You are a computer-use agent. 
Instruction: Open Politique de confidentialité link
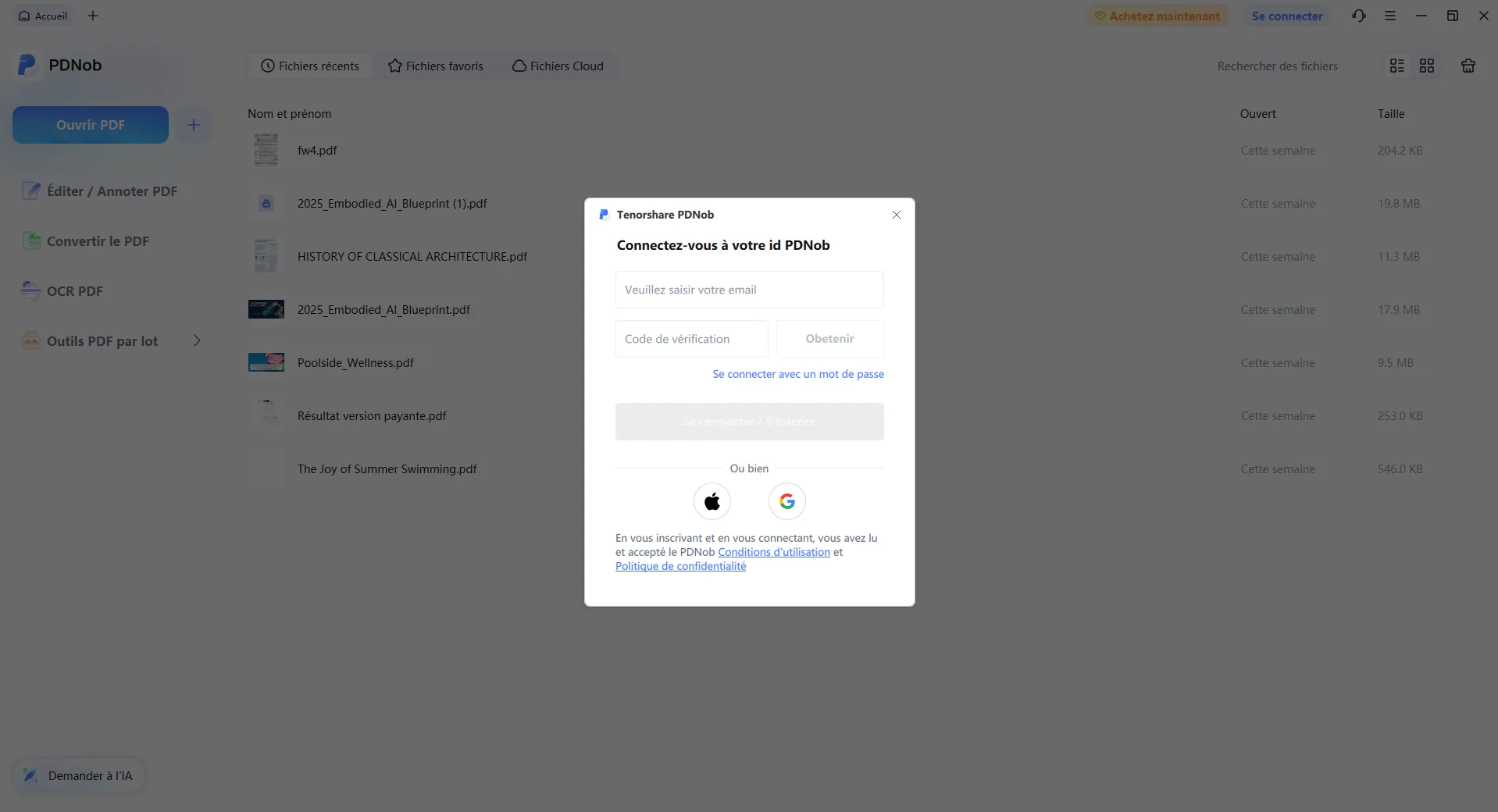(x=680, y=566)
